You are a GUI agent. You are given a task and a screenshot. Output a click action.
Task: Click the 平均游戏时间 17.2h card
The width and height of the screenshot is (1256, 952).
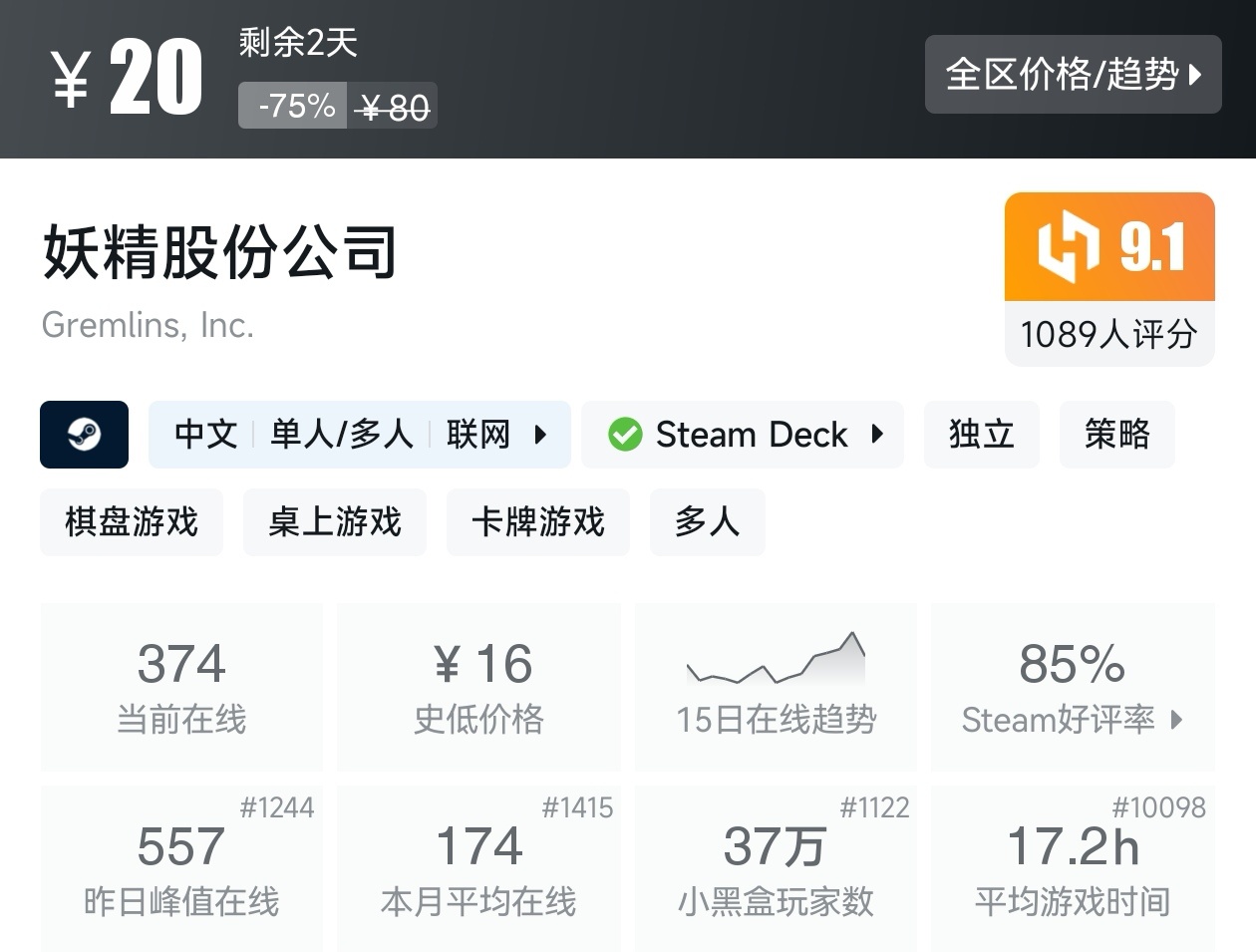click(1073, 868)
